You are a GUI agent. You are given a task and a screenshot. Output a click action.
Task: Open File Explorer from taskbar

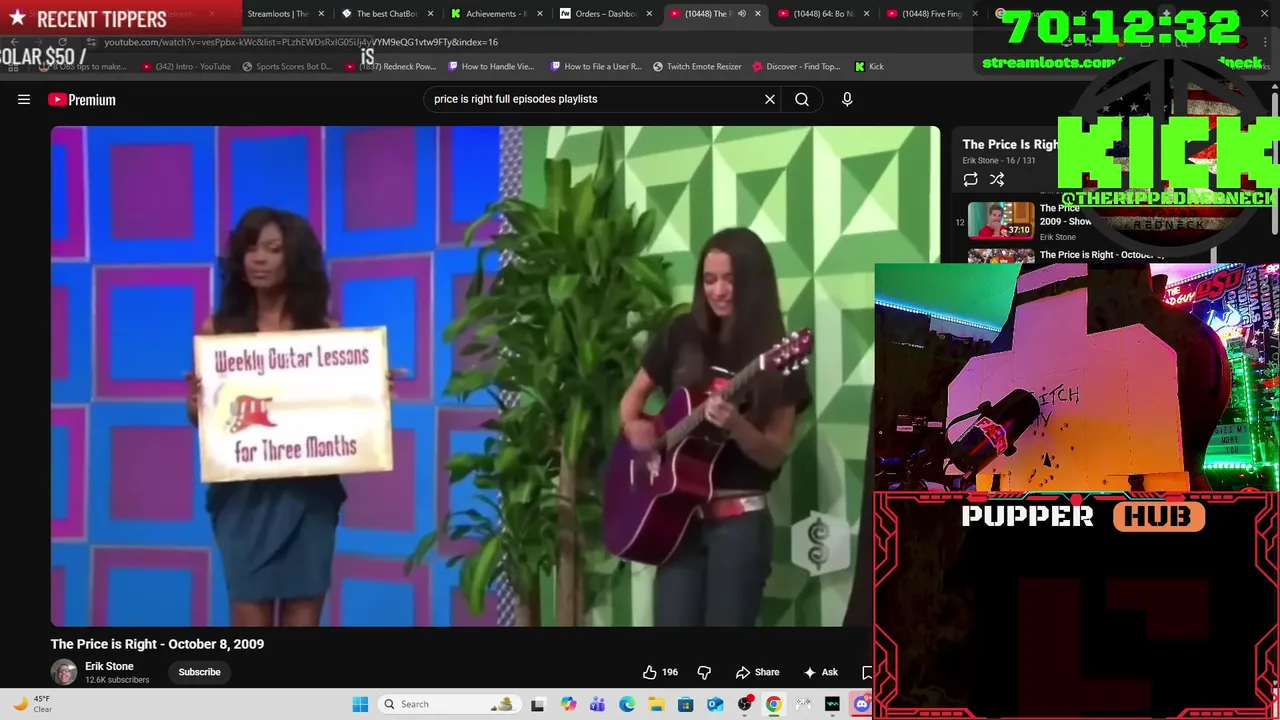click(657, 704)
